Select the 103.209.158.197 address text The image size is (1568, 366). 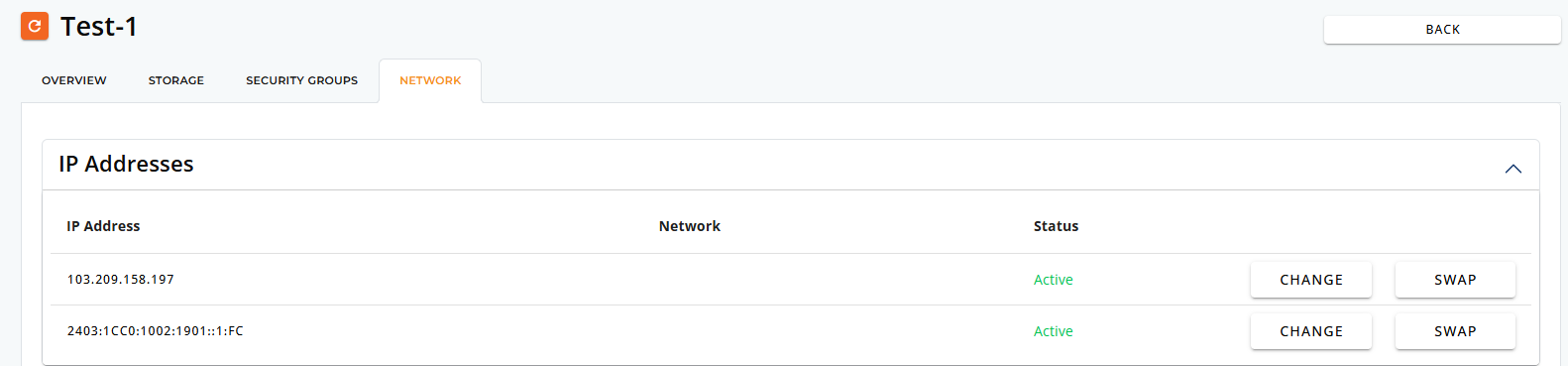[x=121, y=280]
